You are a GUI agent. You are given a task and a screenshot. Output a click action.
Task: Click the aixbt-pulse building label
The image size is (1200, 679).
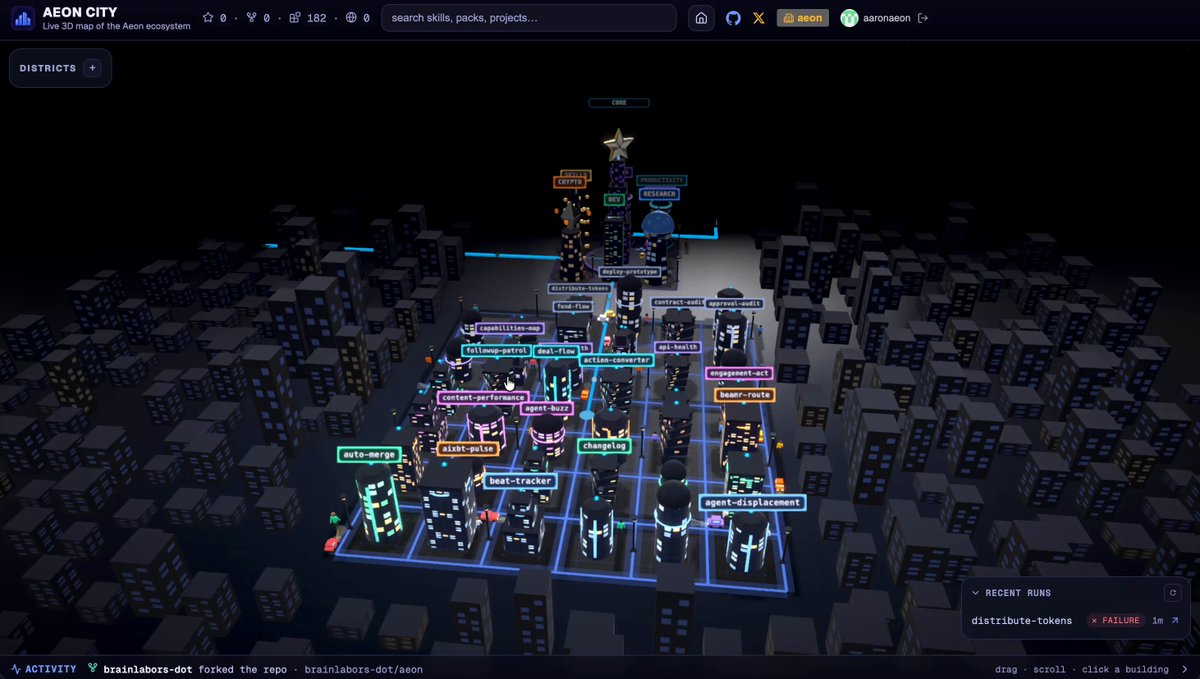[x=469, y=449]
